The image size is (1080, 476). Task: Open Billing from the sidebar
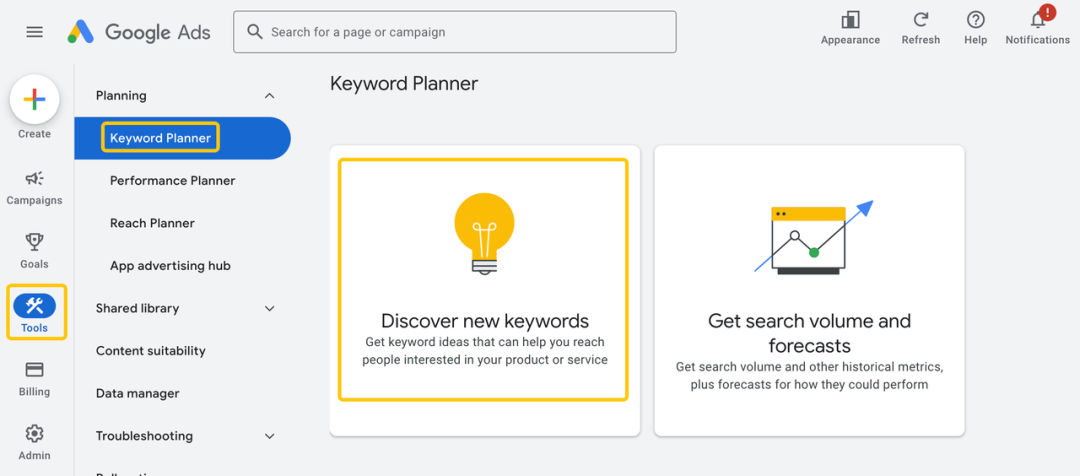click(x=34, y=379)
